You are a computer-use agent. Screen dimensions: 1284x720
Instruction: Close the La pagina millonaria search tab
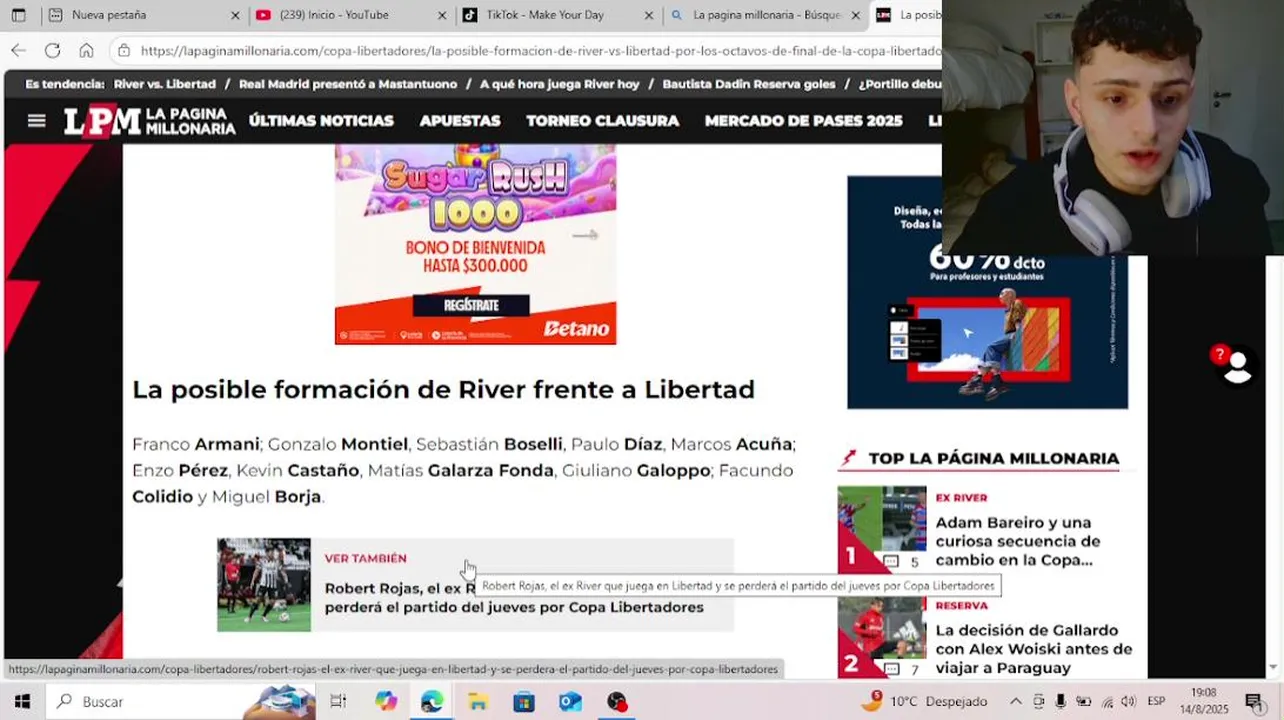tap(855, 16)
